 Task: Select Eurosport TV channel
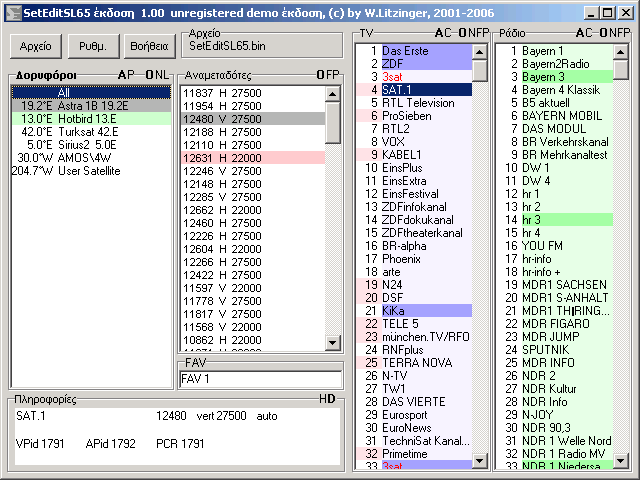click(x=414, y=415)
